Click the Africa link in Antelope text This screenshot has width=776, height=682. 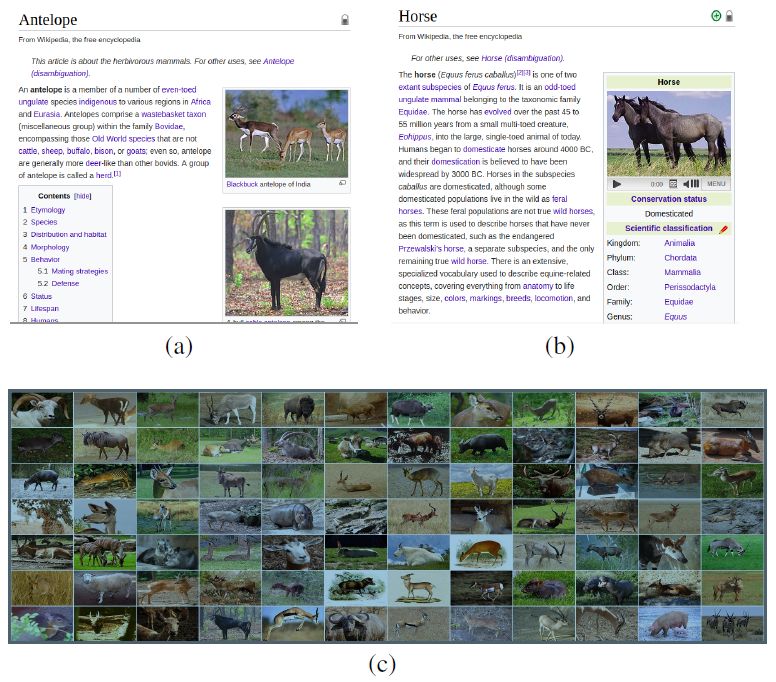[x=200, y=101]
